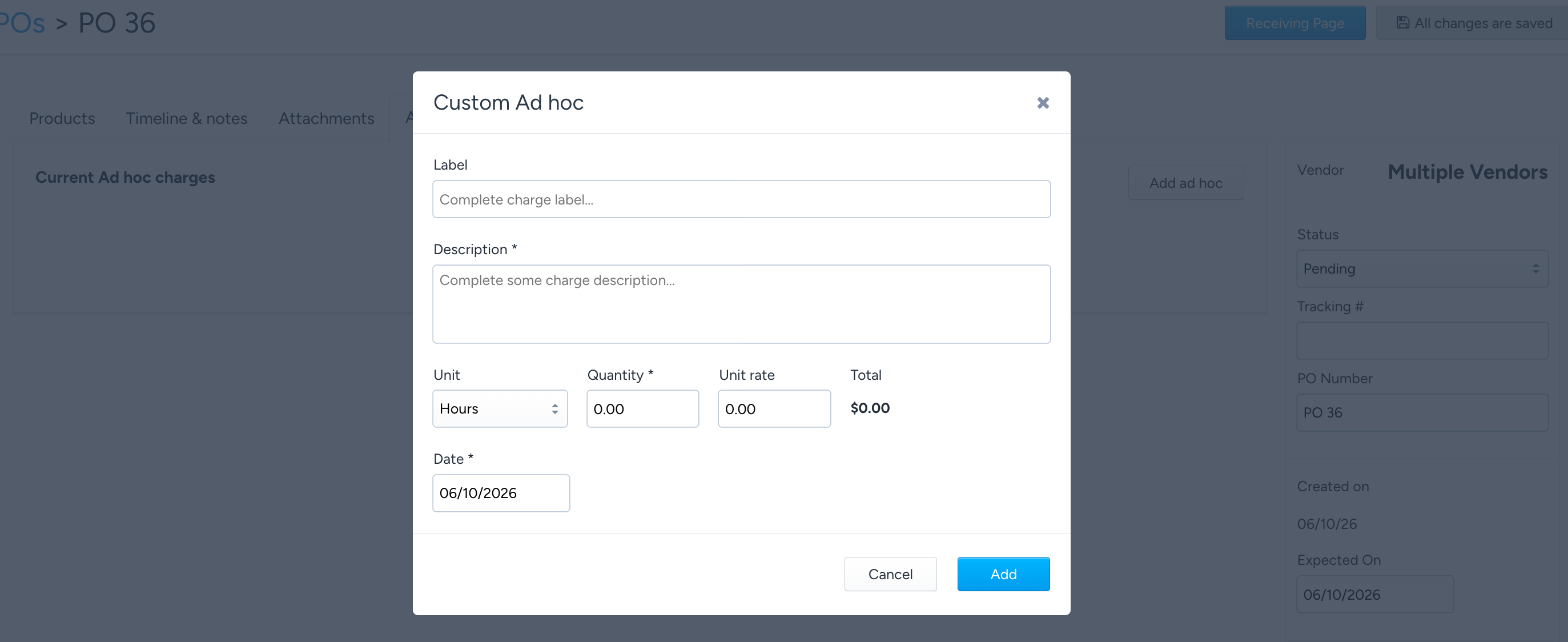Click the Label input field

tap(741, 199)
